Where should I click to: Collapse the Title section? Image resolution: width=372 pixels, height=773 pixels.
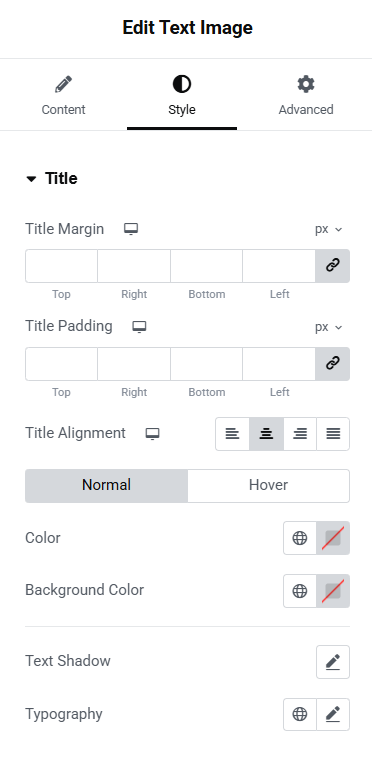pos(51,178)
